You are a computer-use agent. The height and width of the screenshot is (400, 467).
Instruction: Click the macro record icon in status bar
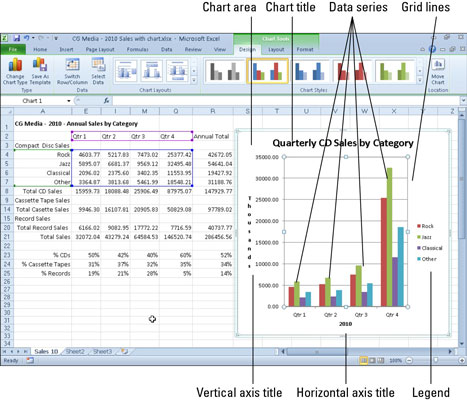[30, 360]
